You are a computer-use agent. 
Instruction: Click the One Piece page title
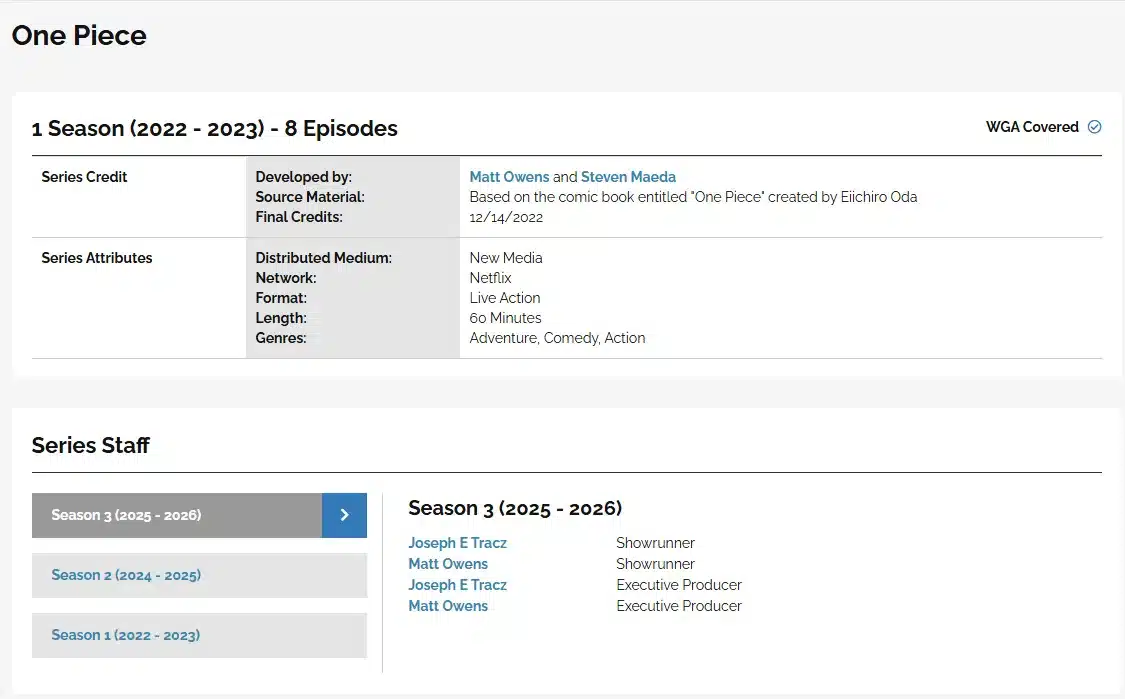pyautogui.click(x=79, y=36)
